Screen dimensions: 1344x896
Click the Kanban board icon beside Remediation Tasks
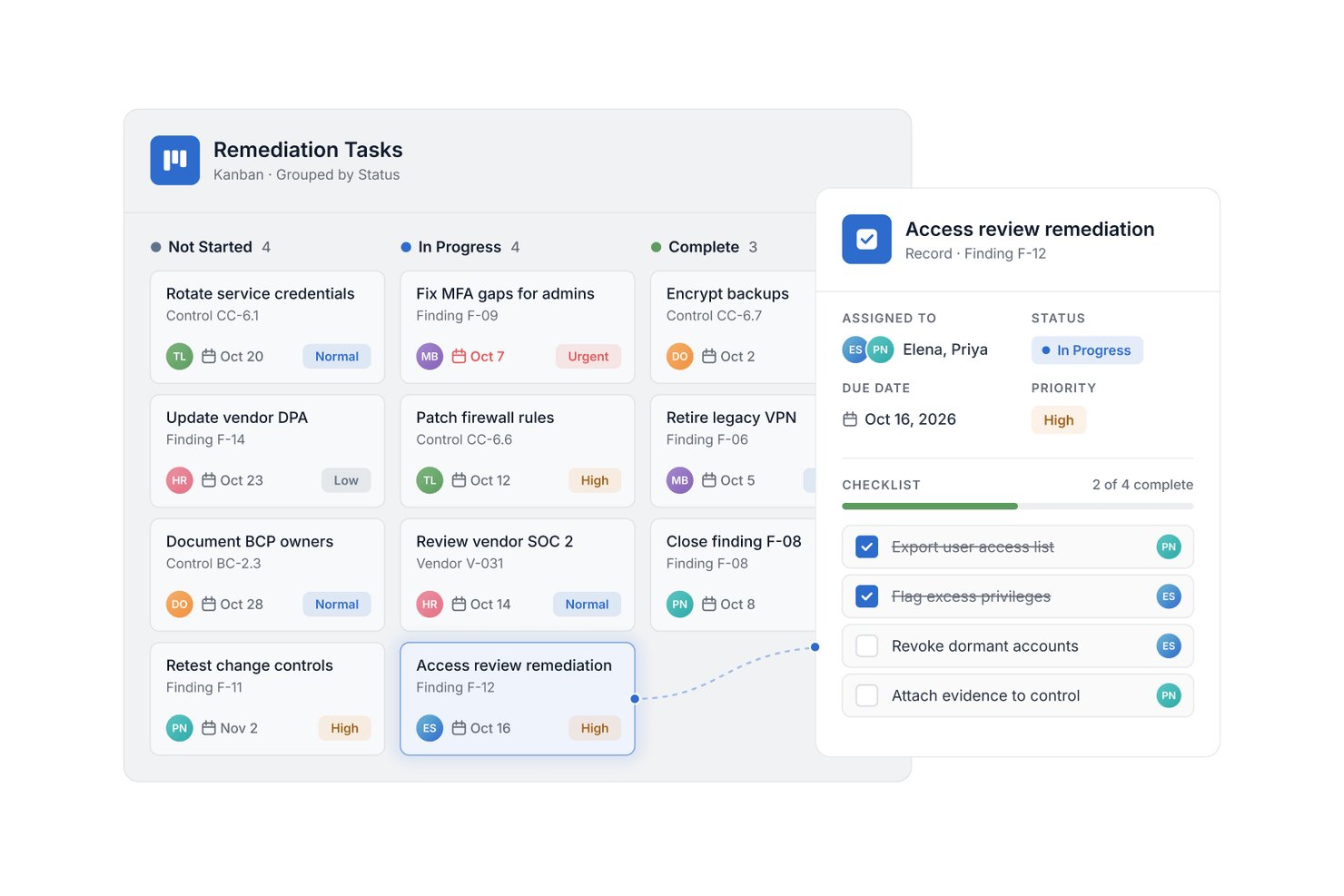tap(175, 161)
